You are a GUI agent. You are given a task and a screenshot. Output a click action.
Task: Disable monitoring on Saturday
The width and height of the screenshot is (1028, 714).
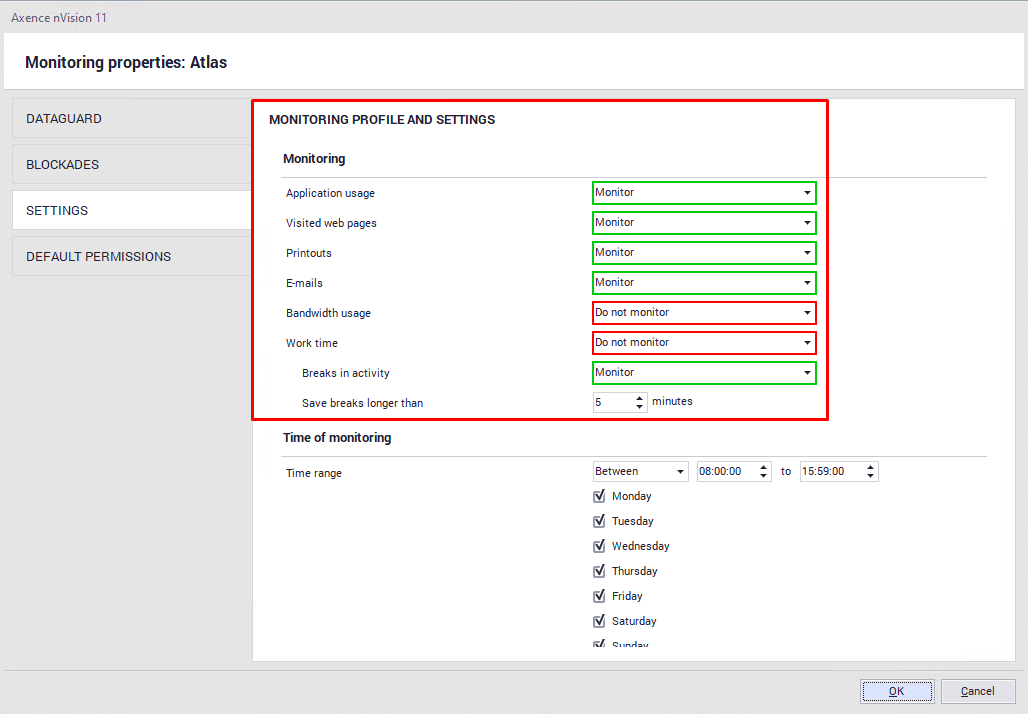click(x=600, y=622)
